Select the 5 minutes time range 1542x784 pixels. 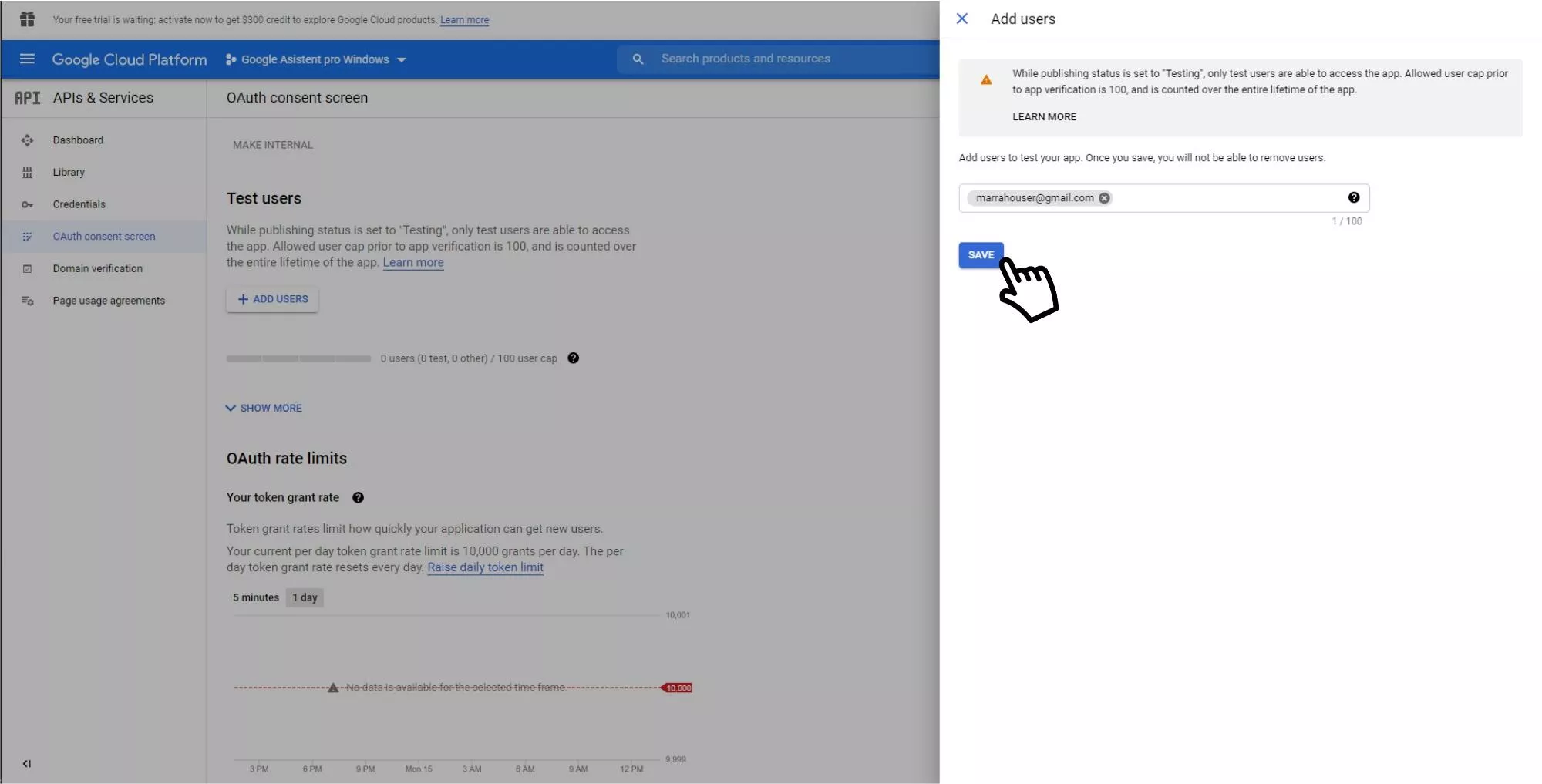tap(256, 597)
